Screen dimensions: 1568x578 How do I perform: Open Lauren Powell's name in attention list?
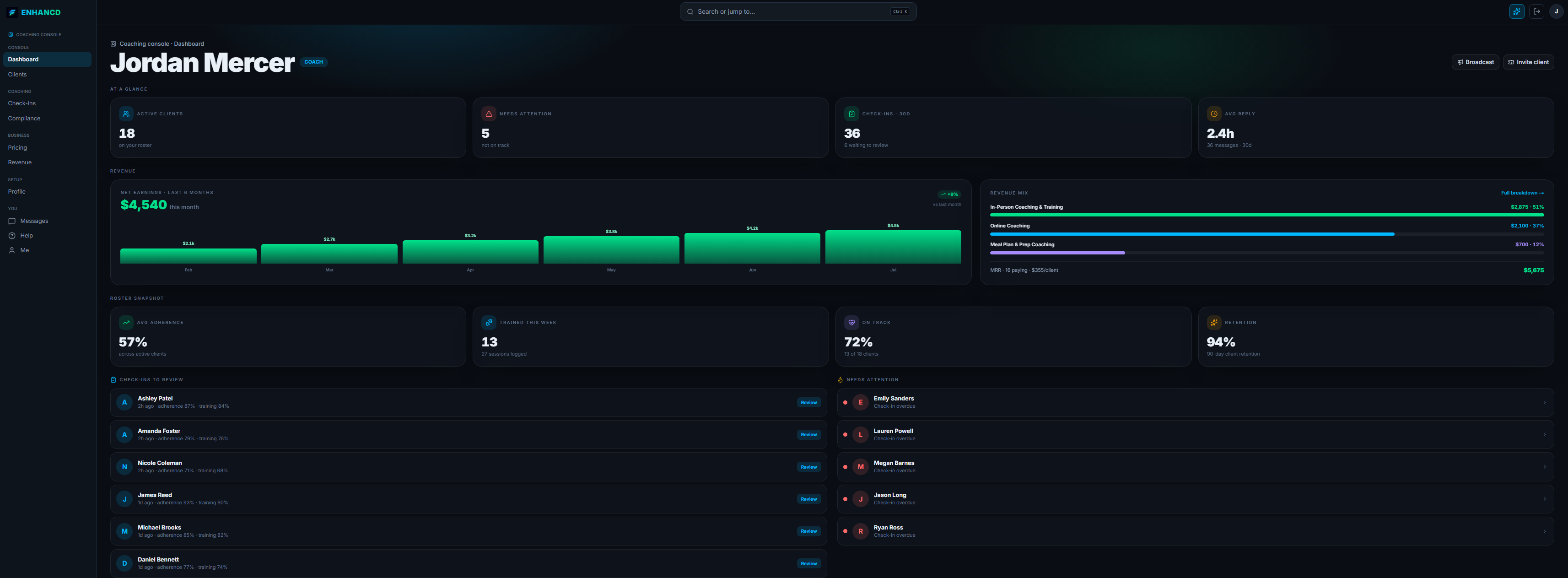pyautogui.click(x=893, y=431)
